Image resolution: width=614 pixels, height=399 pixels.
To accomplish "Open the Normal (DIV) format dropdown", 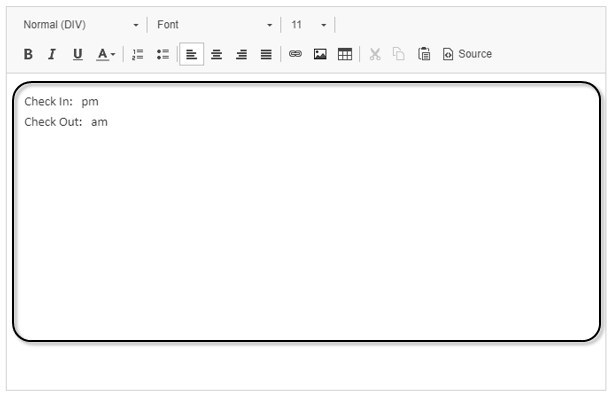I will click(81, 25).
